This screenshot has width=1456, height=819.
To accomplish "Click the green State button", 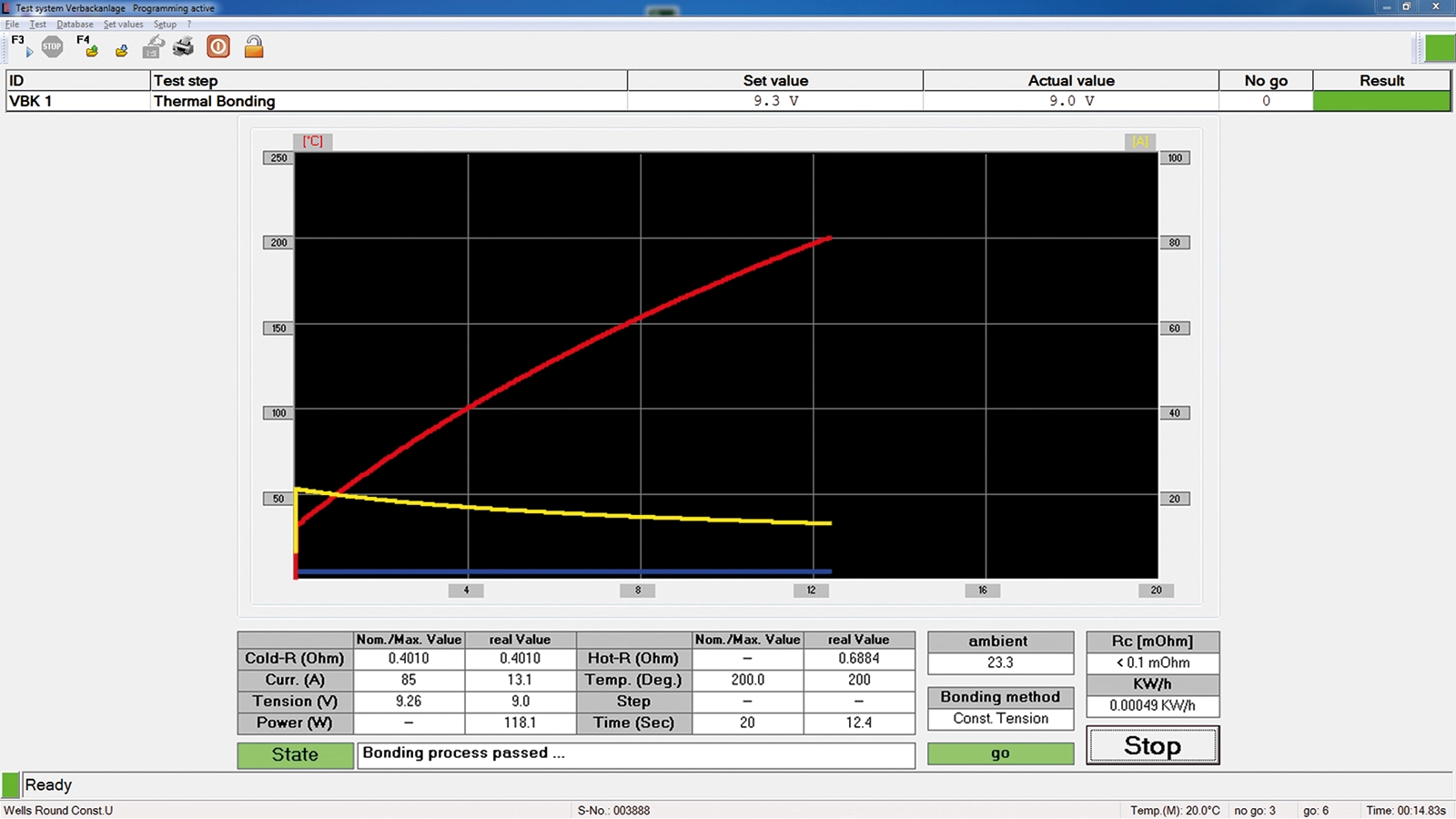I will click(x=295, y=754).
